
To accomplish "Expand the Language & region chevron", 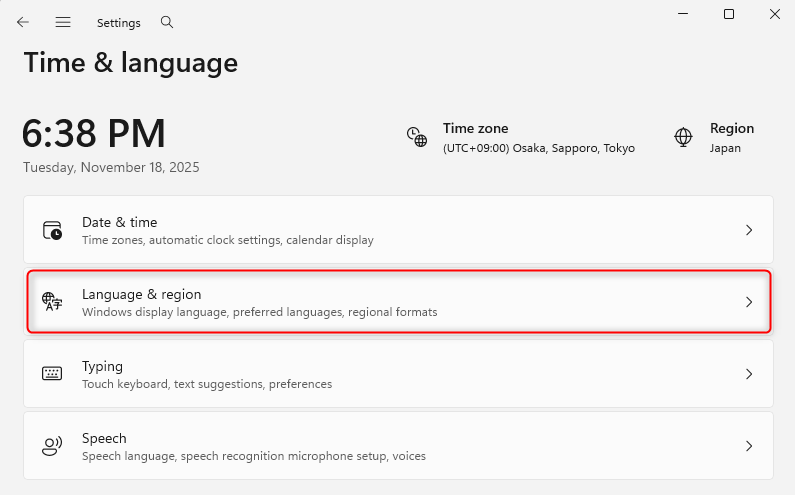I will click(749, 302).
